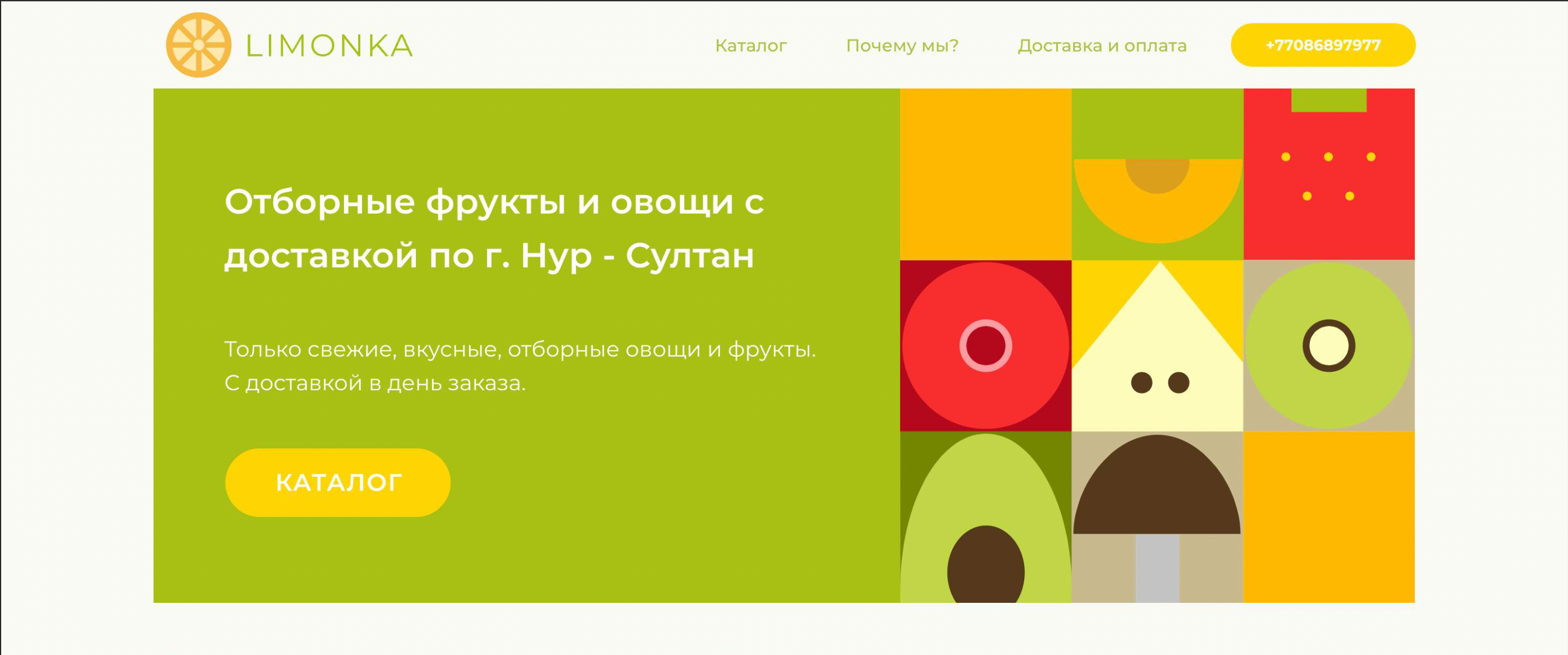Click the headline Отборные фрукты и овощи

point(494,228)
